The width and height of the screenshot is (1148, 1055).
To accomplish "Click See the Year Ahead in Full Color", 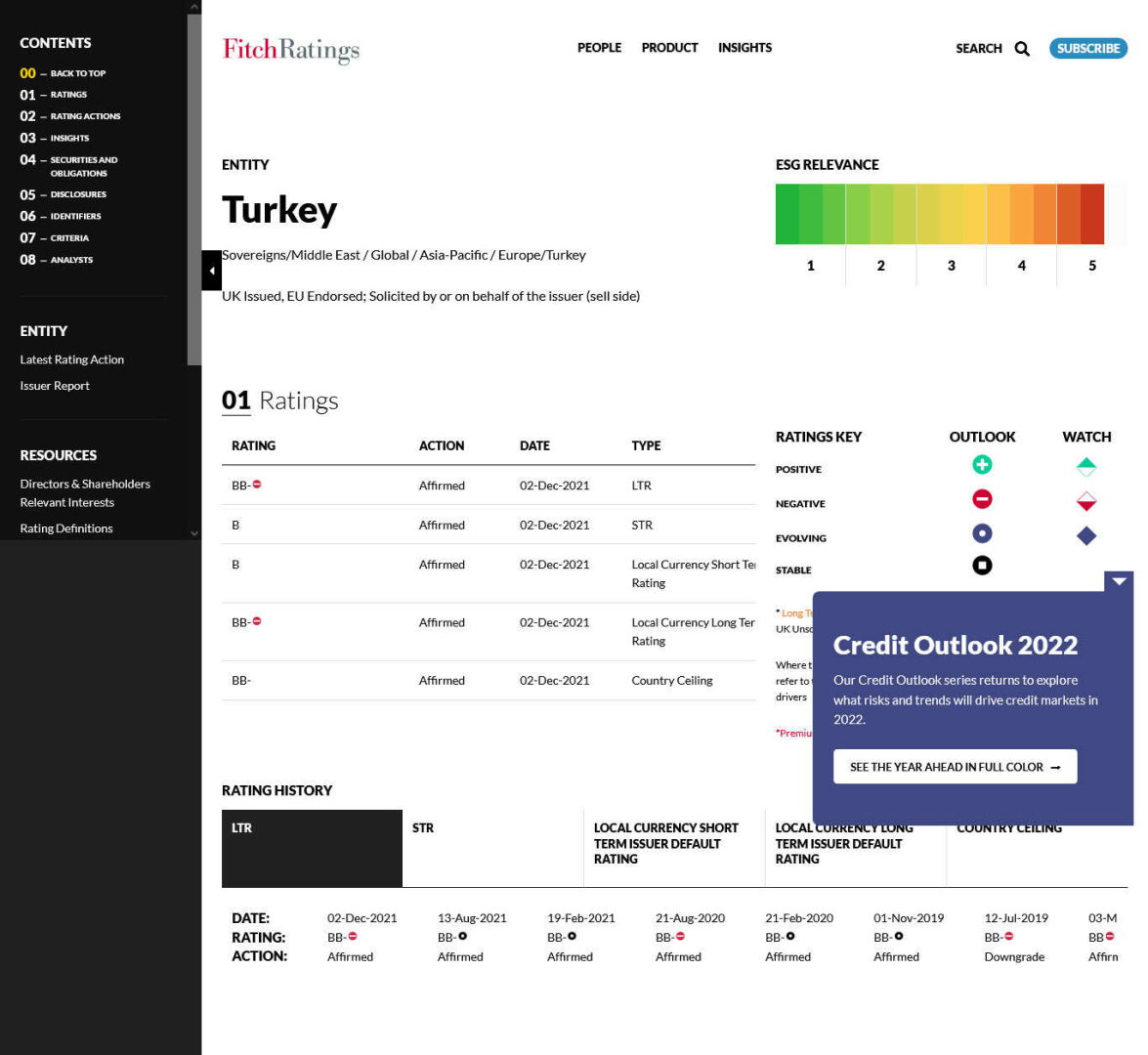I will coord(955,767).
